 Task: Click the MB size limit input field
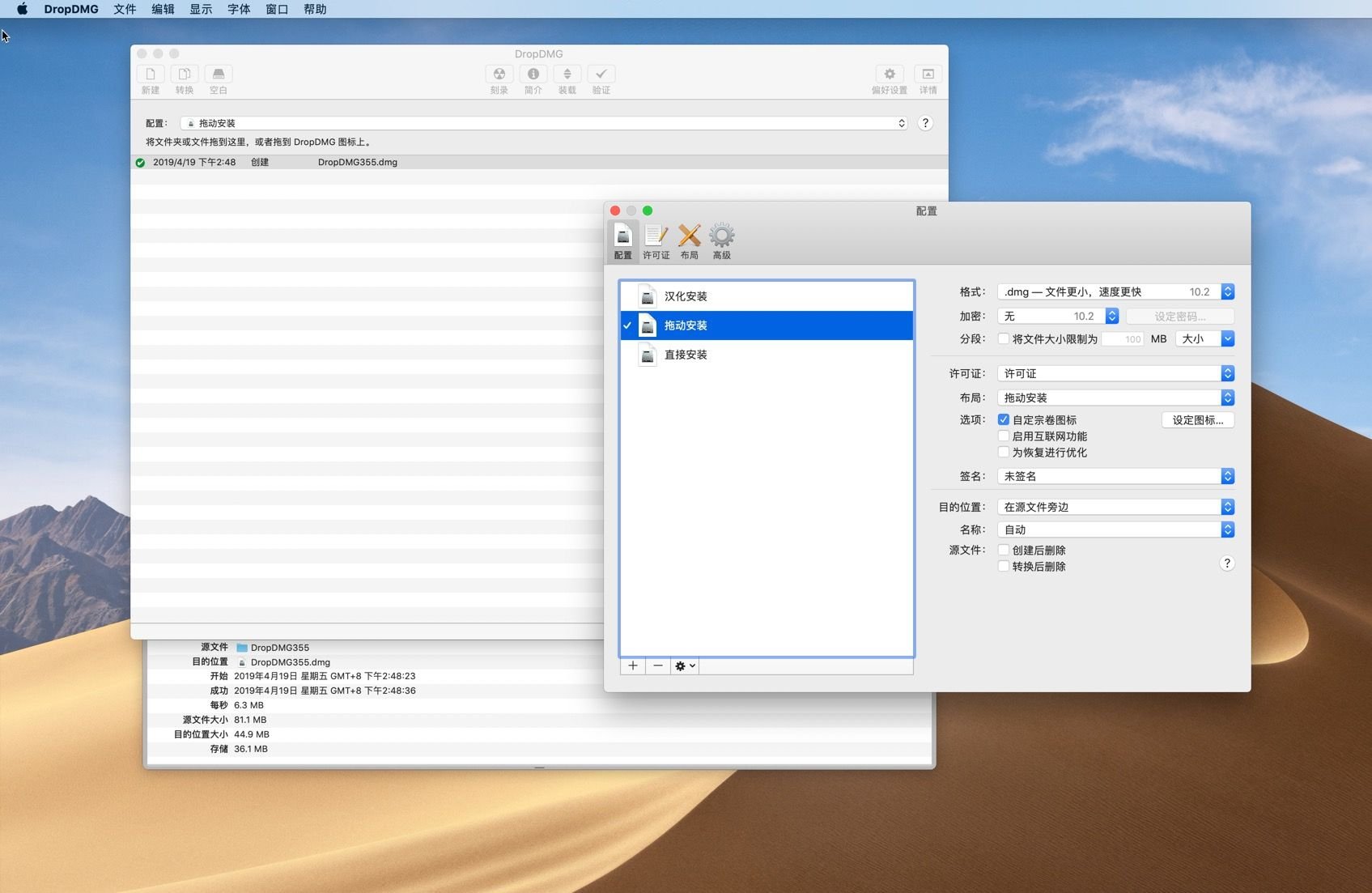click(1123, 339)
